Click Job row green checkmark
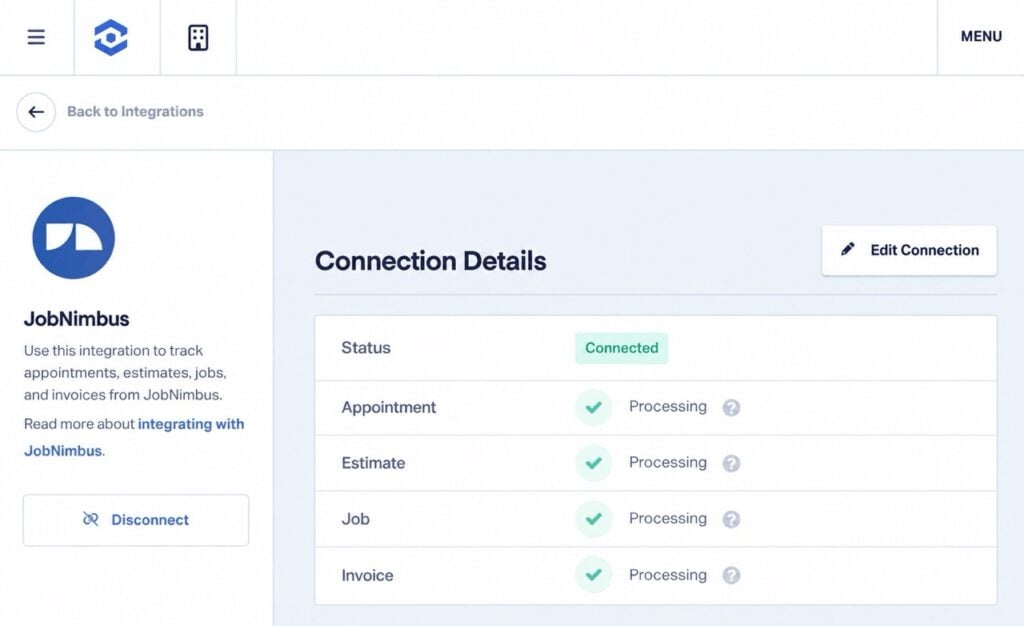This screenshot has width=1024, height=626. coord(594,519)
